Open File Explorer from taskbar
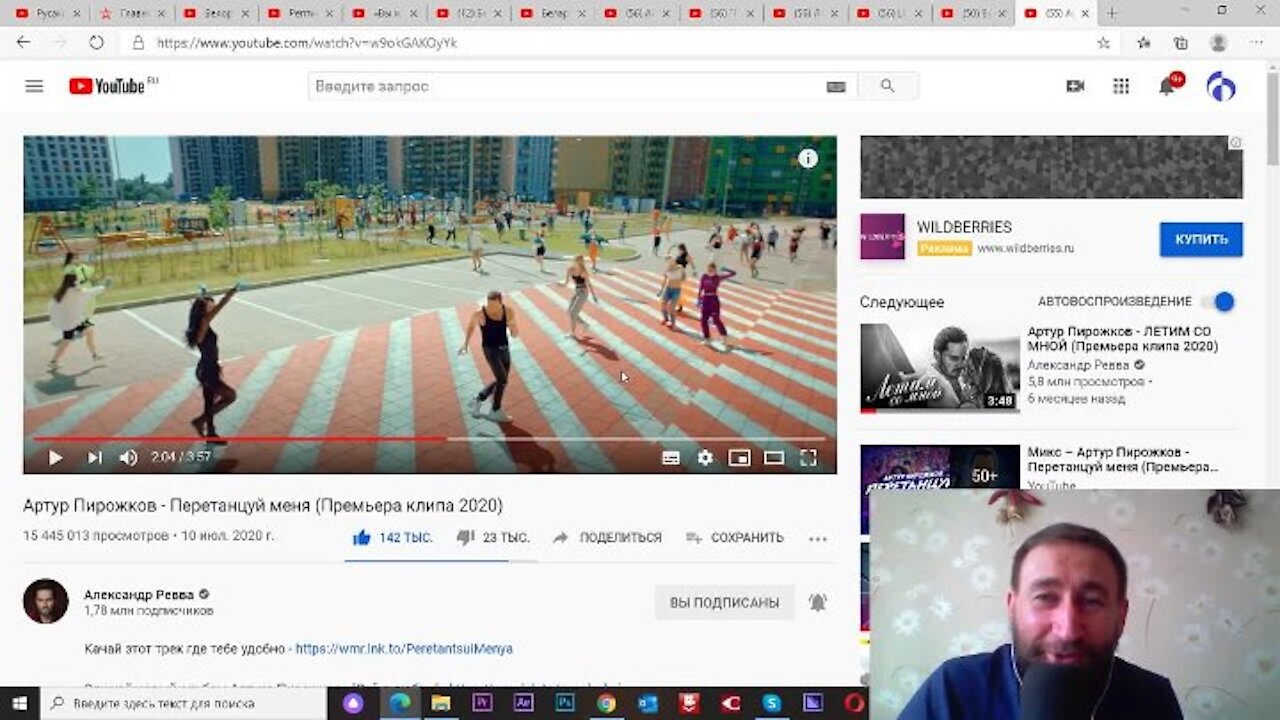1280x720 pixels. [x=441, y=703]
